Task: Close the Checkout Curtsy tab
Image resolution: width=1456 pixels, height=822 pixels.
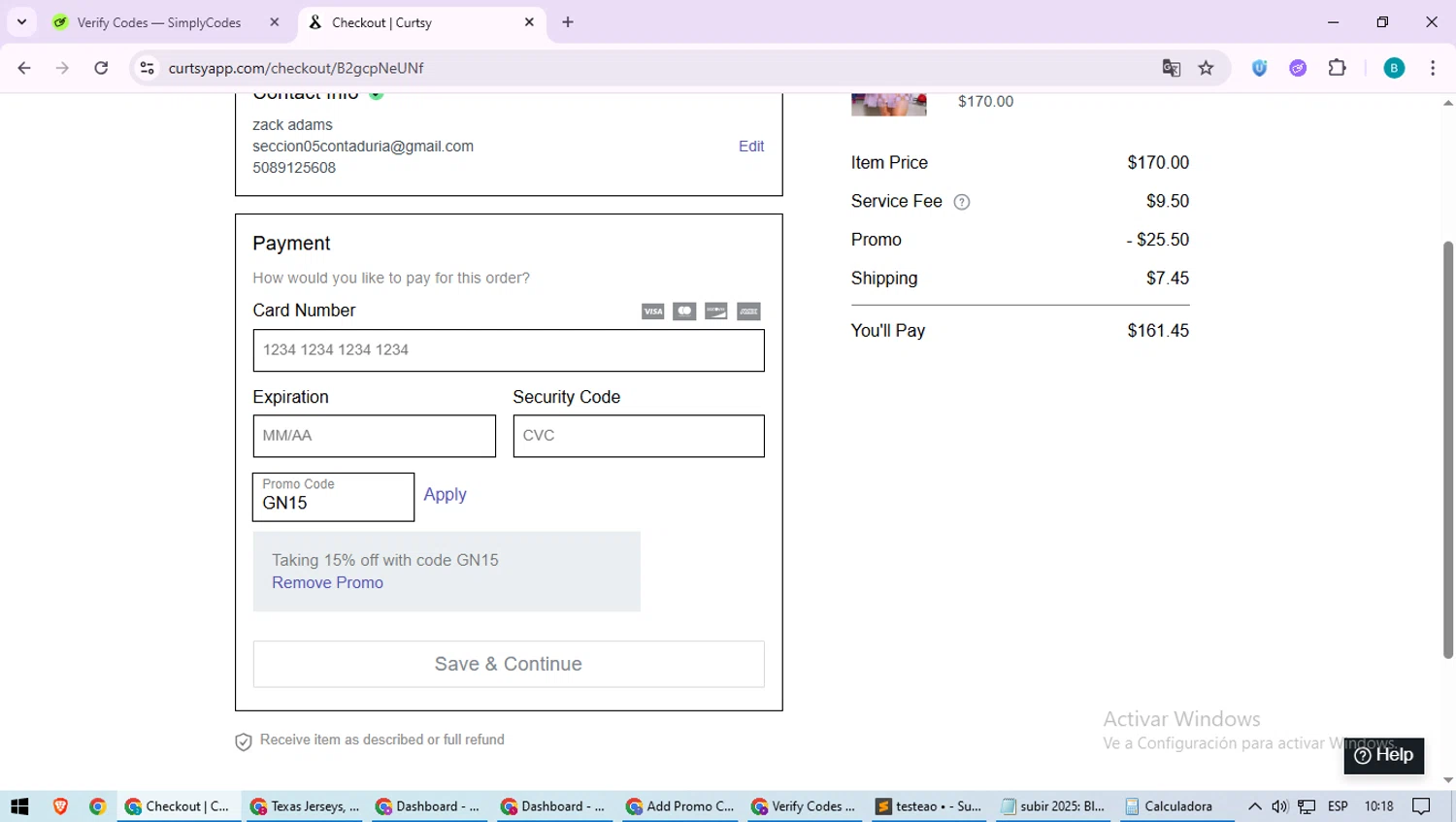Action: 529,22
